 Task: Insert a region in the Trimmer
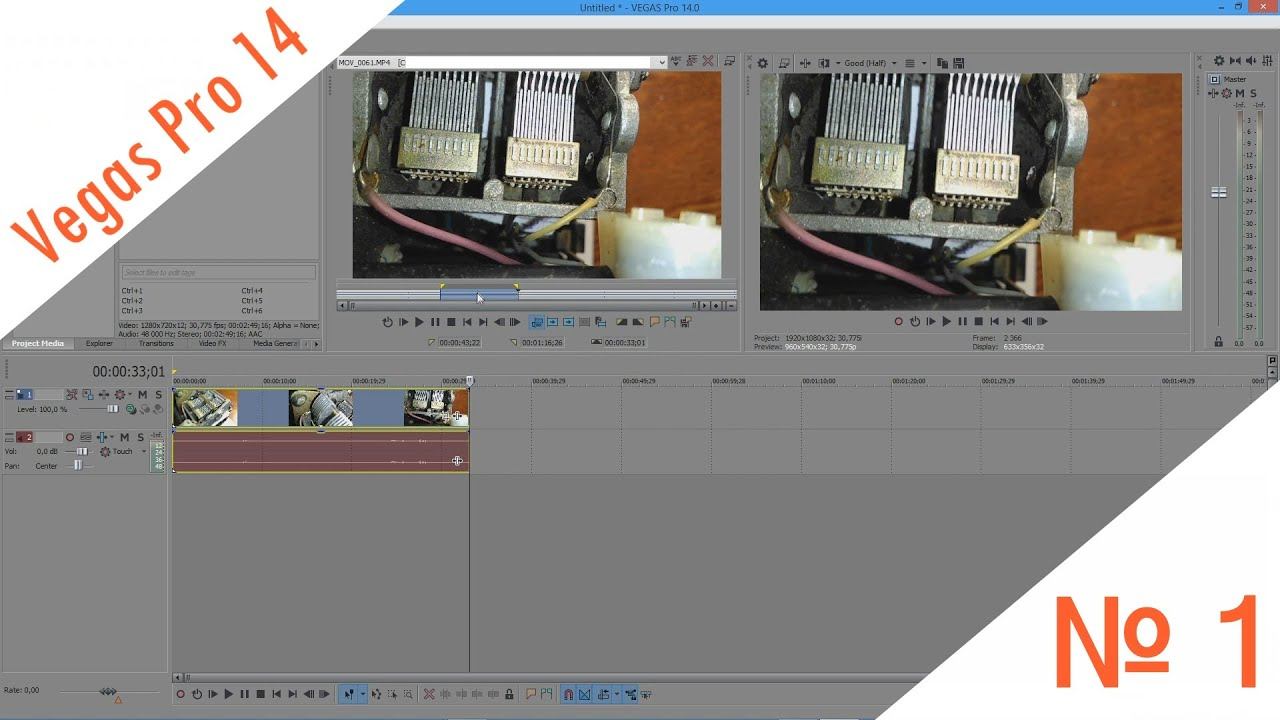(x=670, y=322)
